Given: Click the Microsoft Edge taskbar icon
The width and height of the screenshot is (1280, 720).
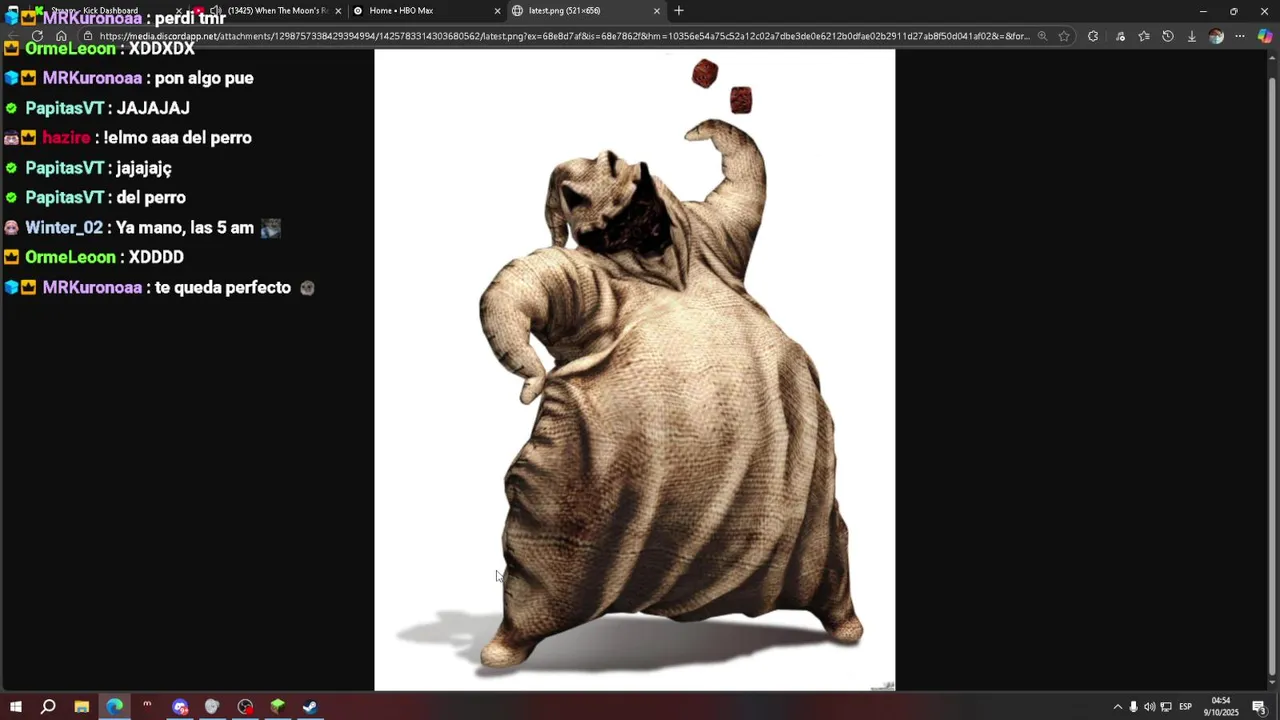Looking at the screenshot, I should (115, 707).
